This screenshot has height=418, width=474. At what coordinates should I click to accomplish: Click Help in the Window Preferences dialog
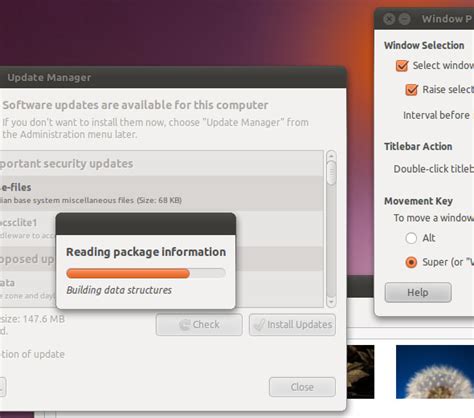(x=418, y=292)
